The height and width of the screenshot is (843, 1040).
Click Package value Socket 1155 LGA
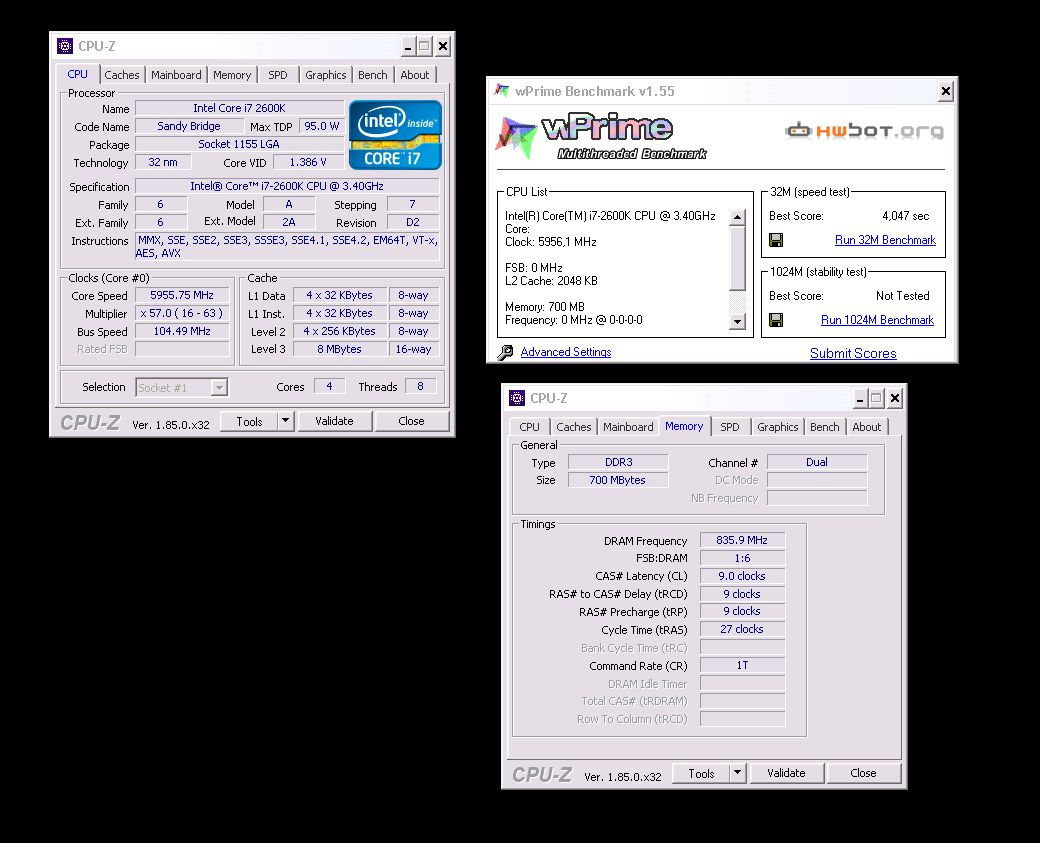(x=239, y=144)
